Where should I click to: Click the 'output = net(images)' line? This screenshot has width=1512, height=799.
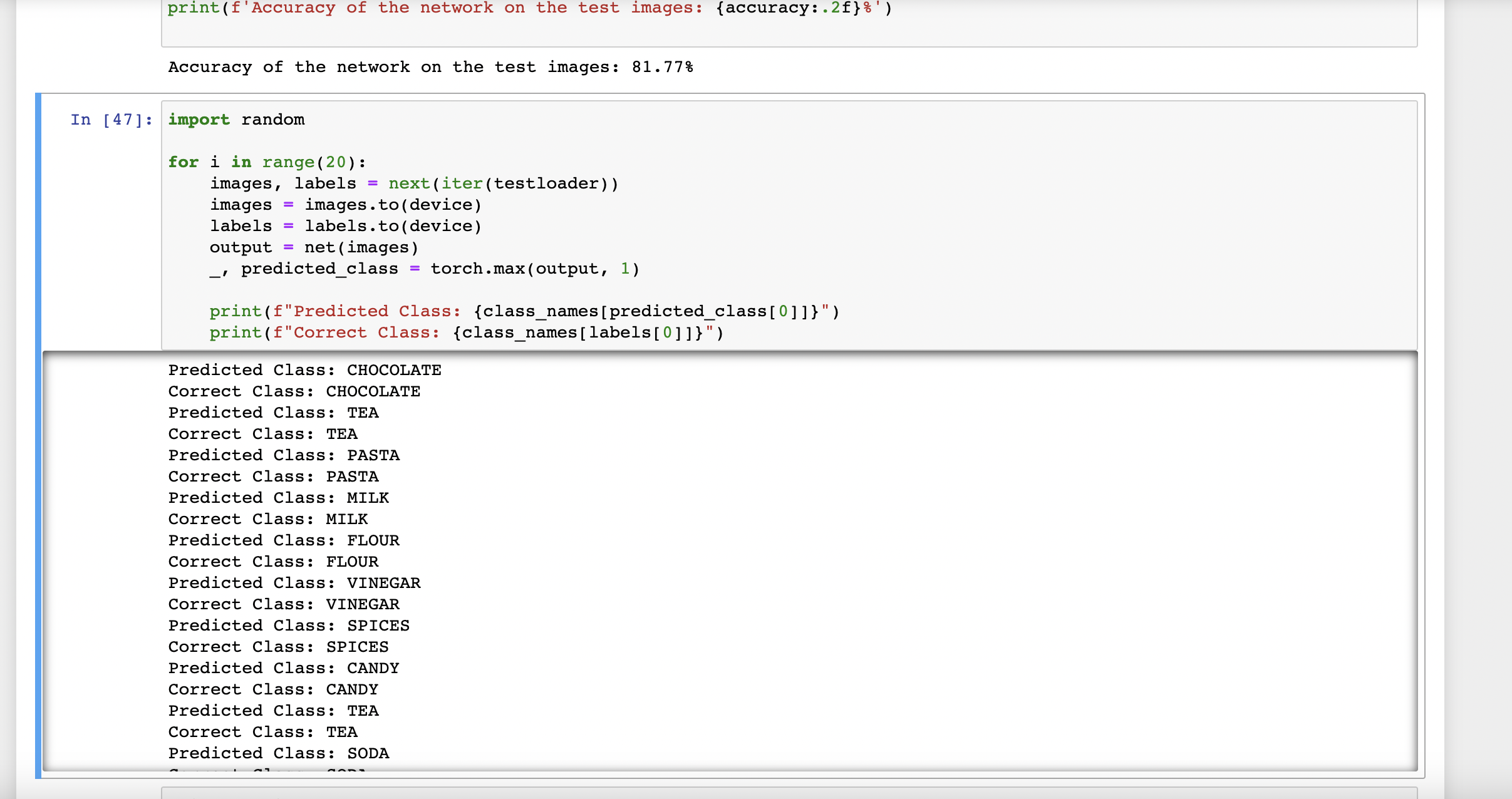click(313, 247)
